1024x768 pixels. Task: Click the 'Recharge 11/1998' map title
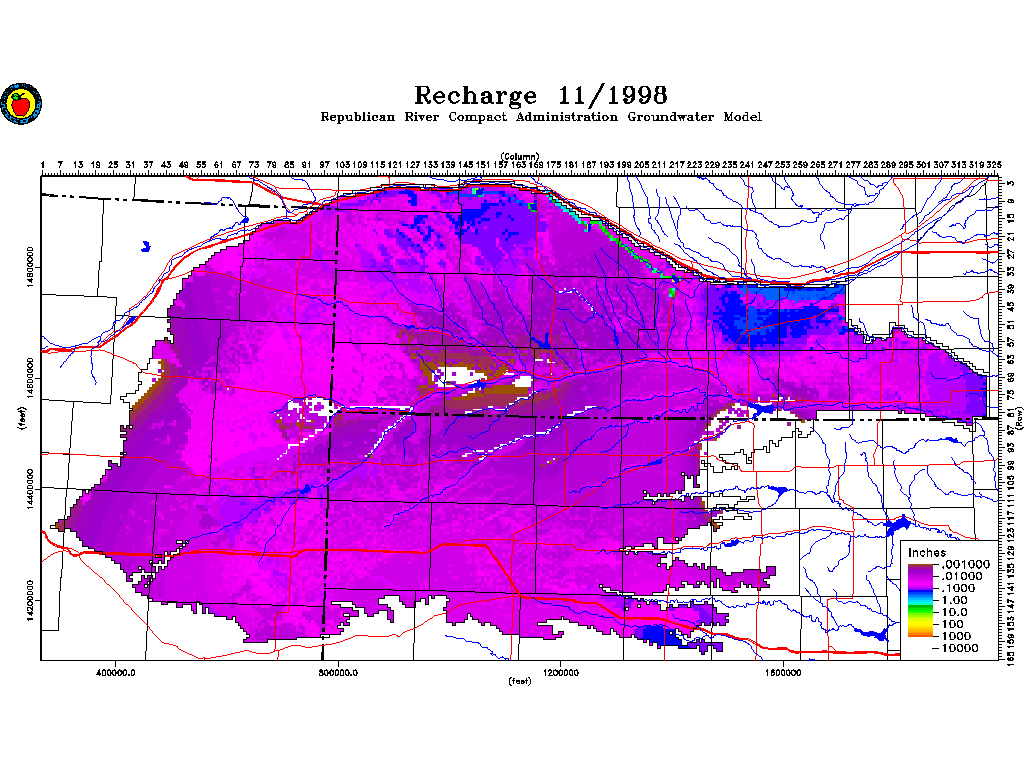coord(541,95)
